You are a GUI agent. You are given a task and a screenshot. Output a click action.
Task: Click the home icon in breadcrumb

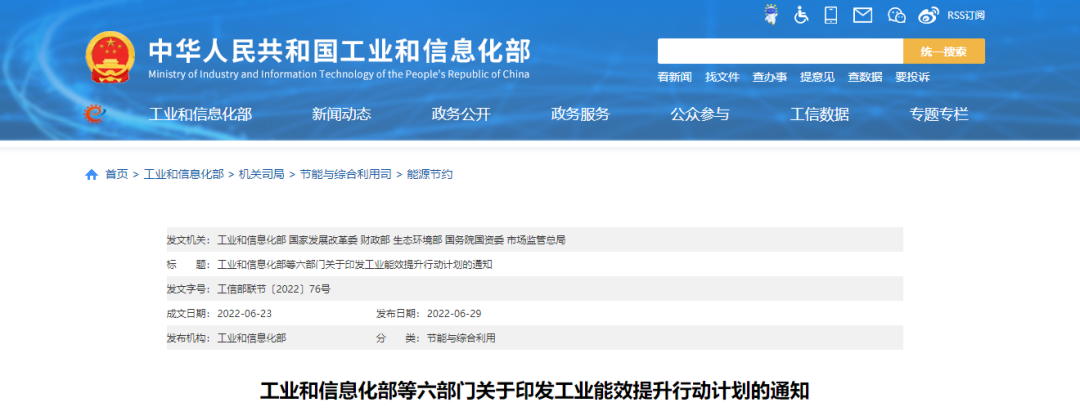pos(92,175)
